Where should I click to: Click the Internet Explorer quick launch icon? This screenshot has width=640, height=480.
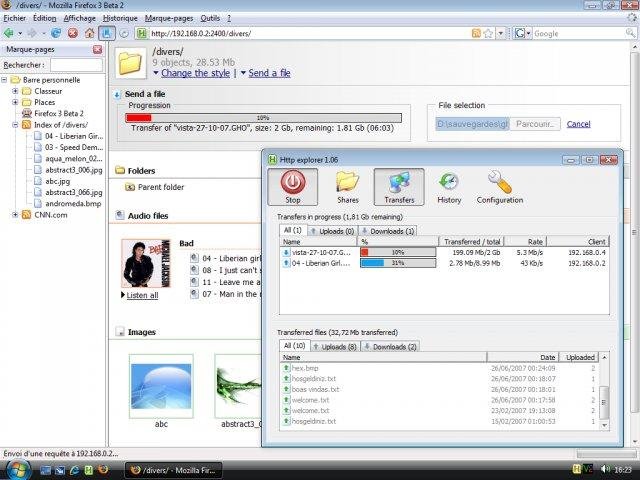(x=74, y=470)
